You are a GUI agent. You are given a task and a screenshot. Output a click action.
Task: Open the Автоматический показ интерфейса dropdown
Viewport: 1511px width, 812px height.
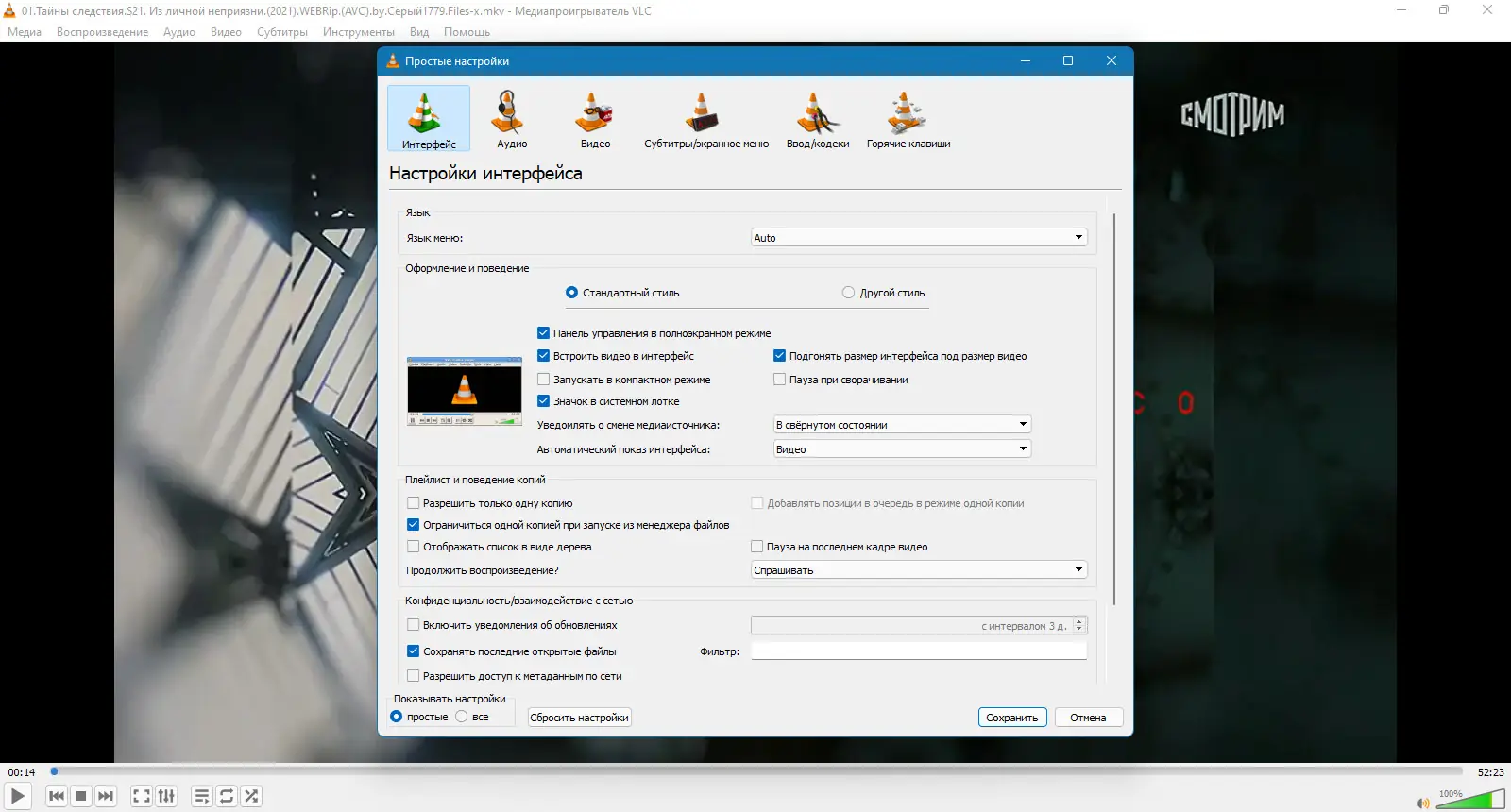point(902,449)
